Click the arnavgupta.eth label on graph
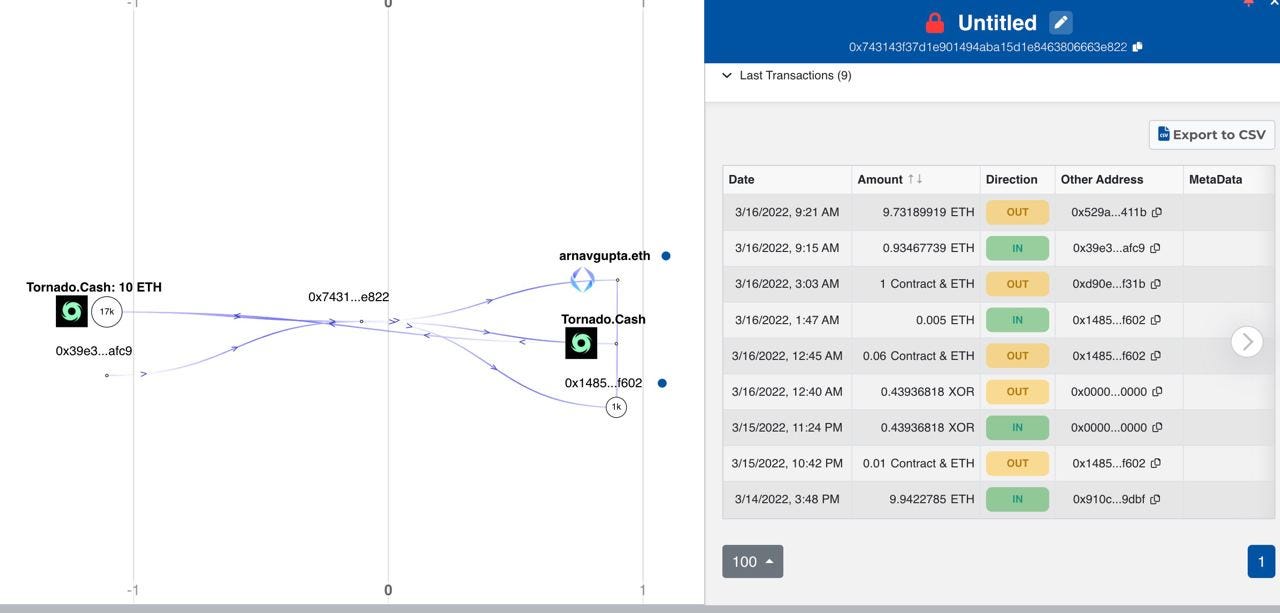 604,255
